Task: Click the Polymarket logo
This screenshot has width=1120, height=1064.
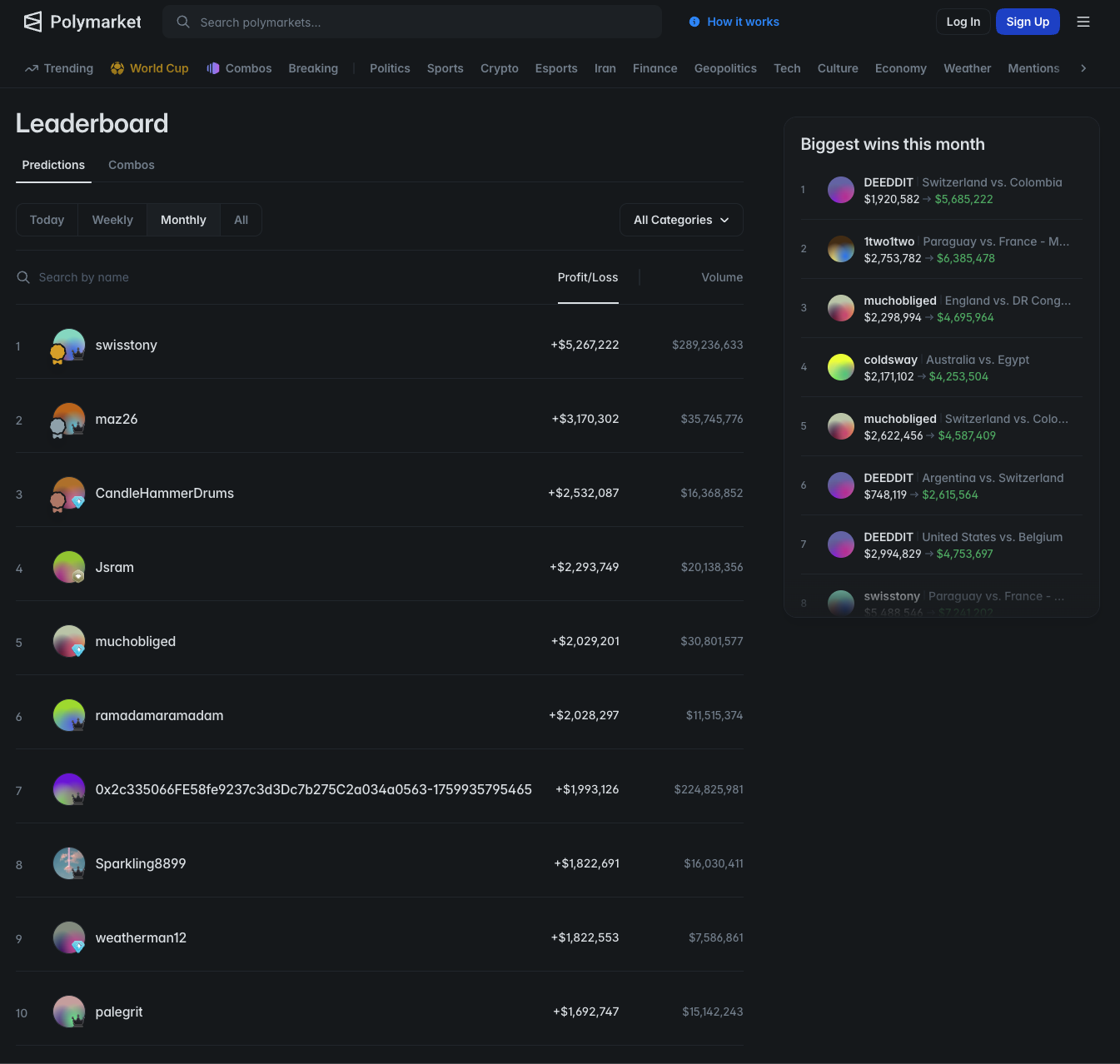Action: point(82,22)
